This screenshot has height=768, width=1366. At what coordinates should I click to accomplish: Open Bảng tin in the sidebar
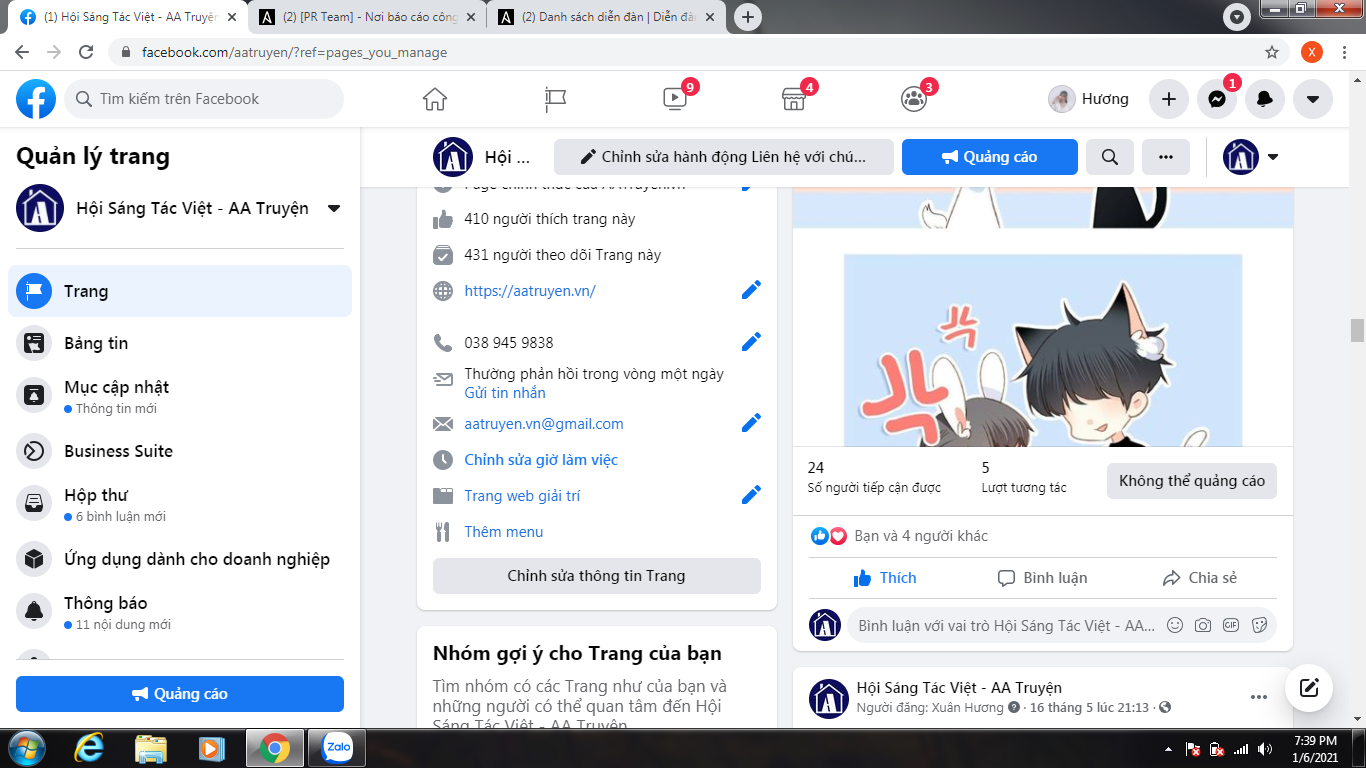180,343
